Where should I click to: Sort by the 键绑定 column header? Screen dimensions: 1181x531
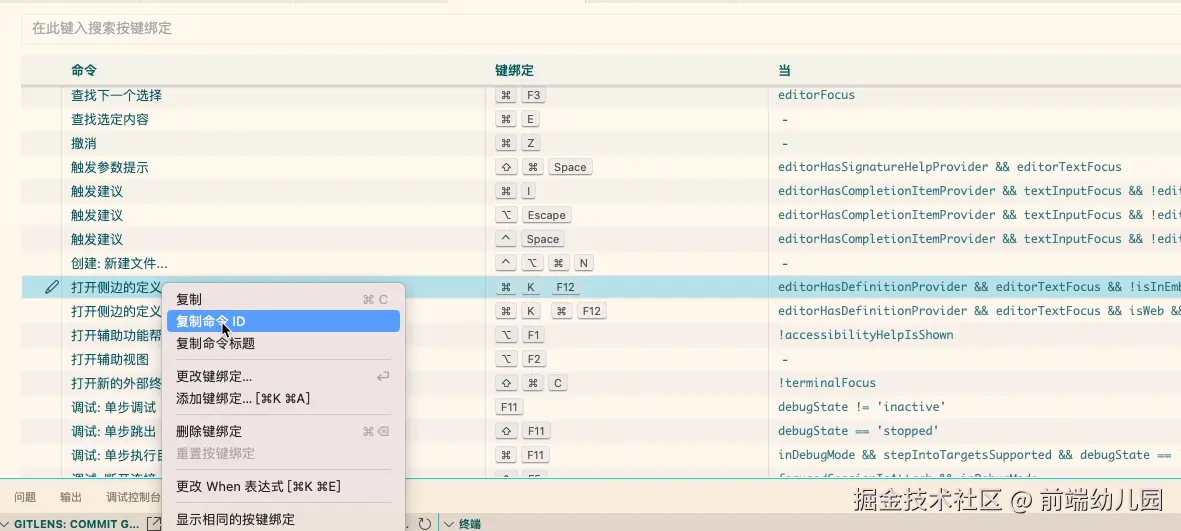coord(514,70)
